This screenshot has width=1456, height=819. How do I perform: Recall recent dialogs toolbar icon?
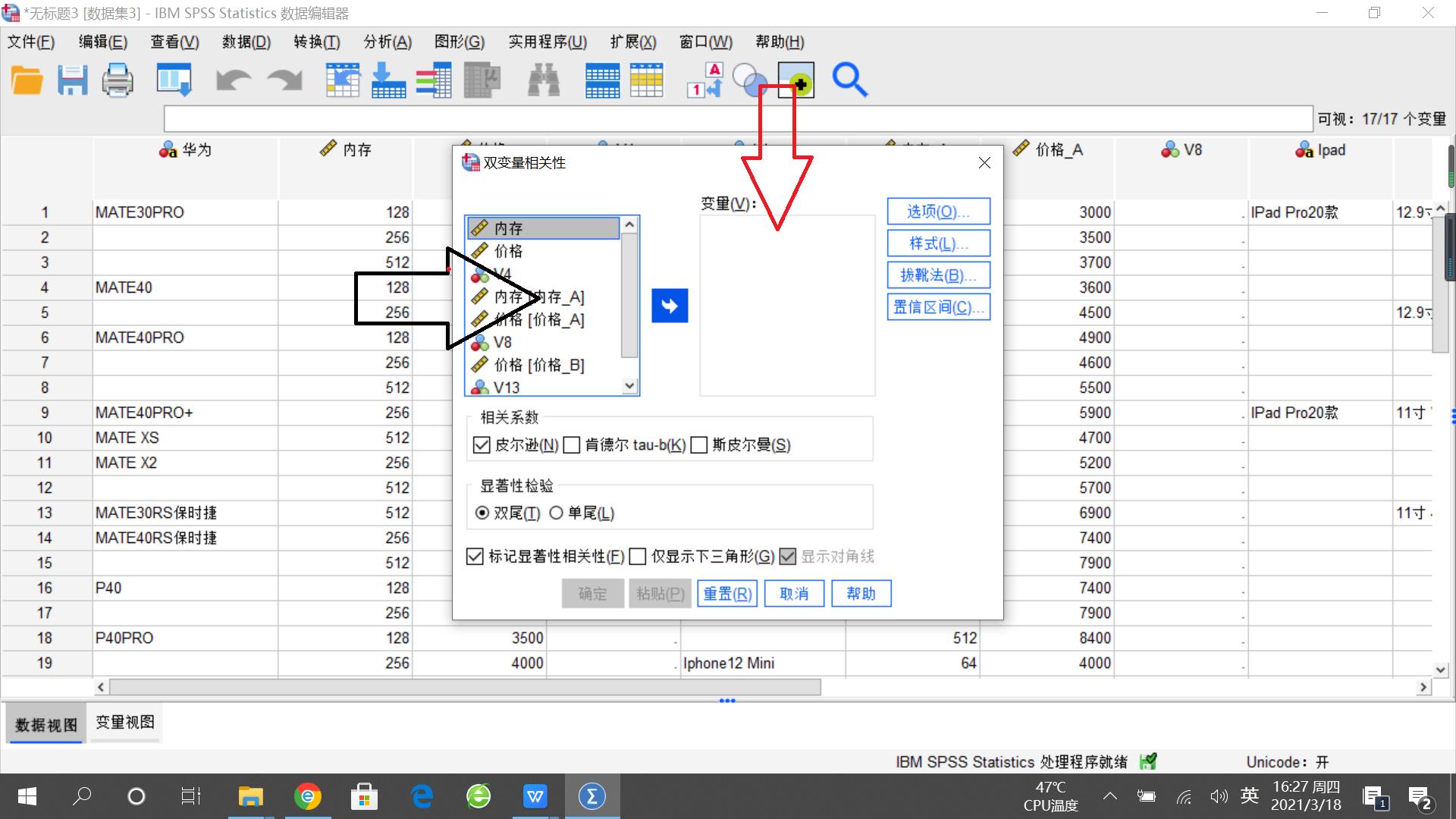pyautogui.click(x=174, y=80)
